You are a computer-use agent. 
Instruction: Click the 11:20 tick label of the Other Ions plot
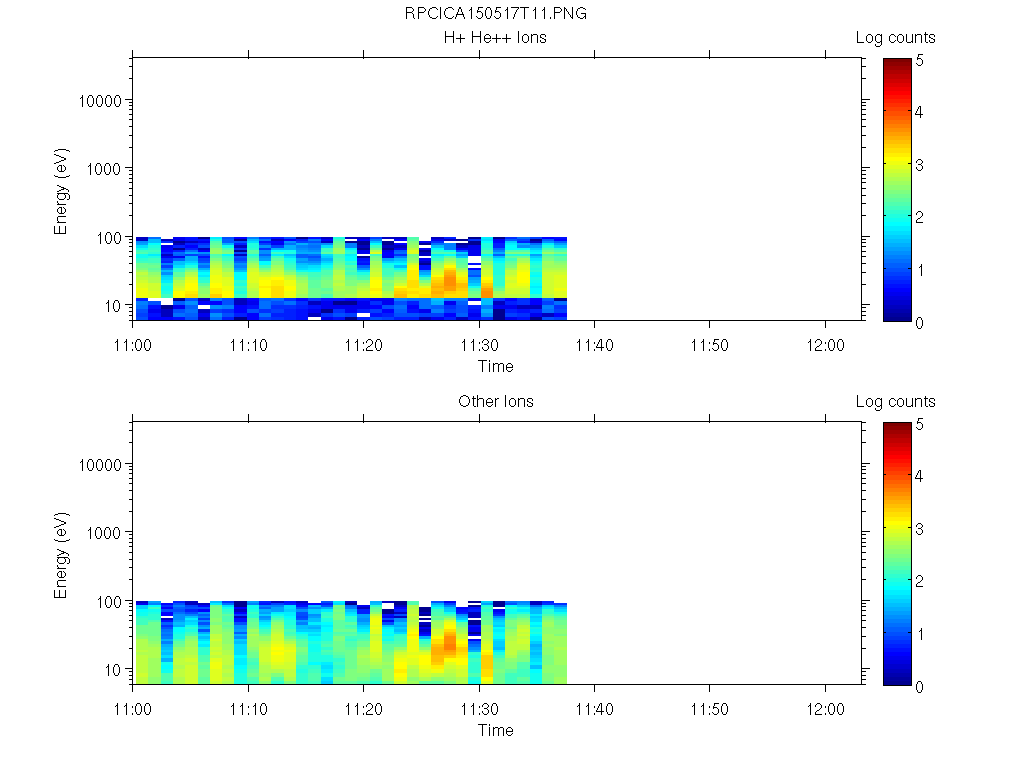pyautogui.click(x=364, y=709)
